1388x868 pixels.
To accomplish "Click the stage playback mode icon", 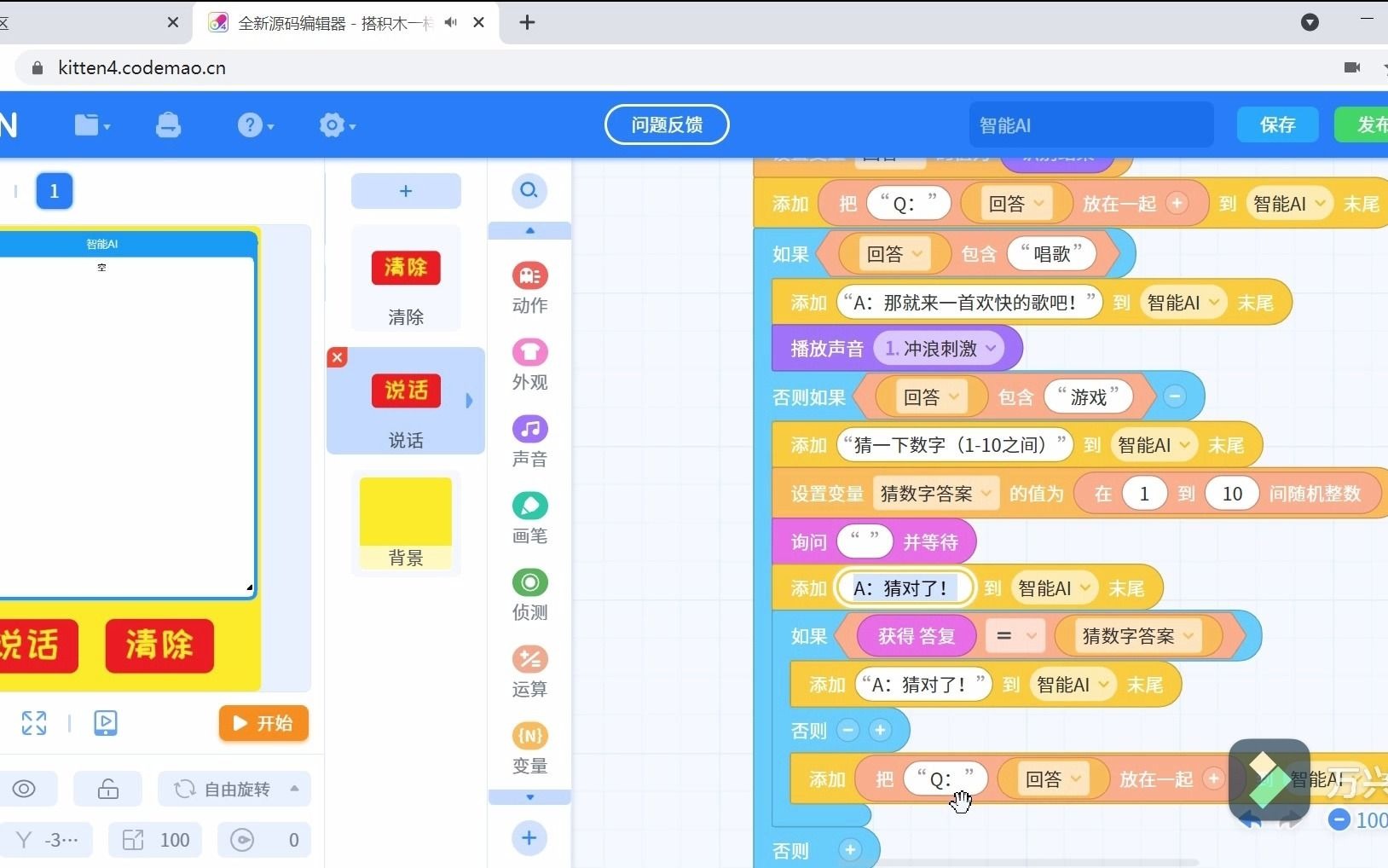I will tap(106, 723).
